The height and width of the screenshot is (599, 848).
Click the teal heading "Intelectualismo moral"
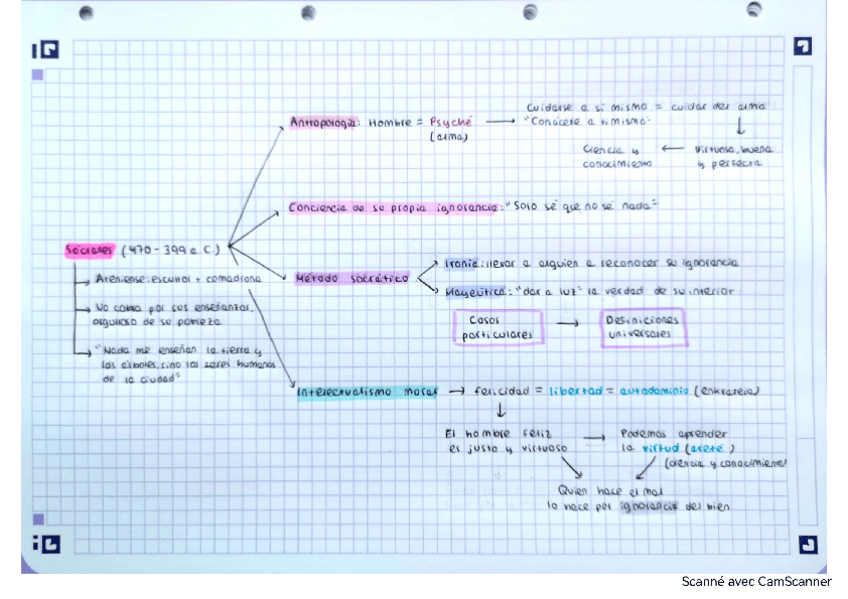pyautogui.click(x=367, y=391)
